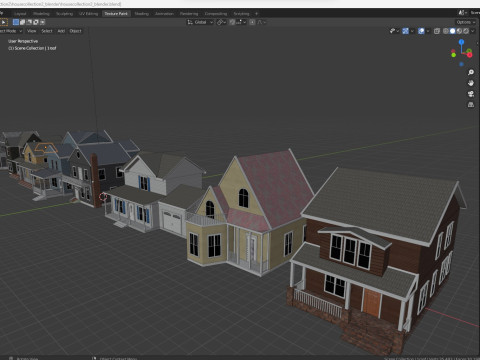Click the red X axis on the navigation gizmo

470,55
